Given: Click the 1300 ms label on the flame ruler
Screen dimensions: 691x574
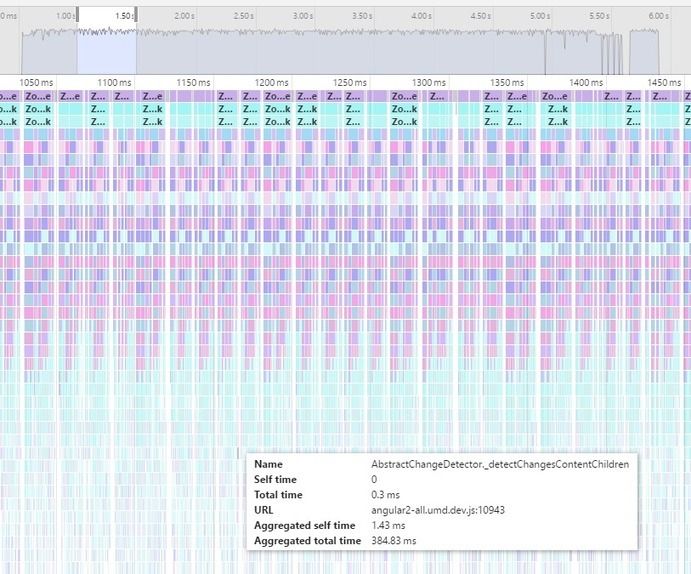Looking at the screenshot, I should 429,82.
